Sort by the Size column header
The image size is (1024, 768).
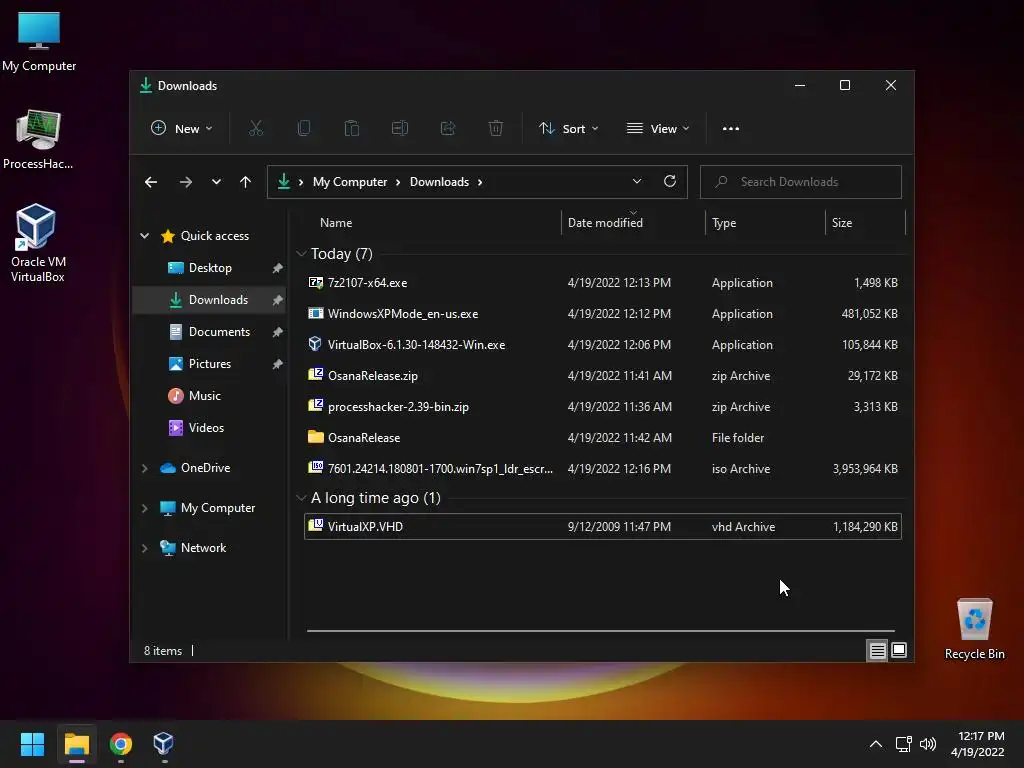coord(865,223)
